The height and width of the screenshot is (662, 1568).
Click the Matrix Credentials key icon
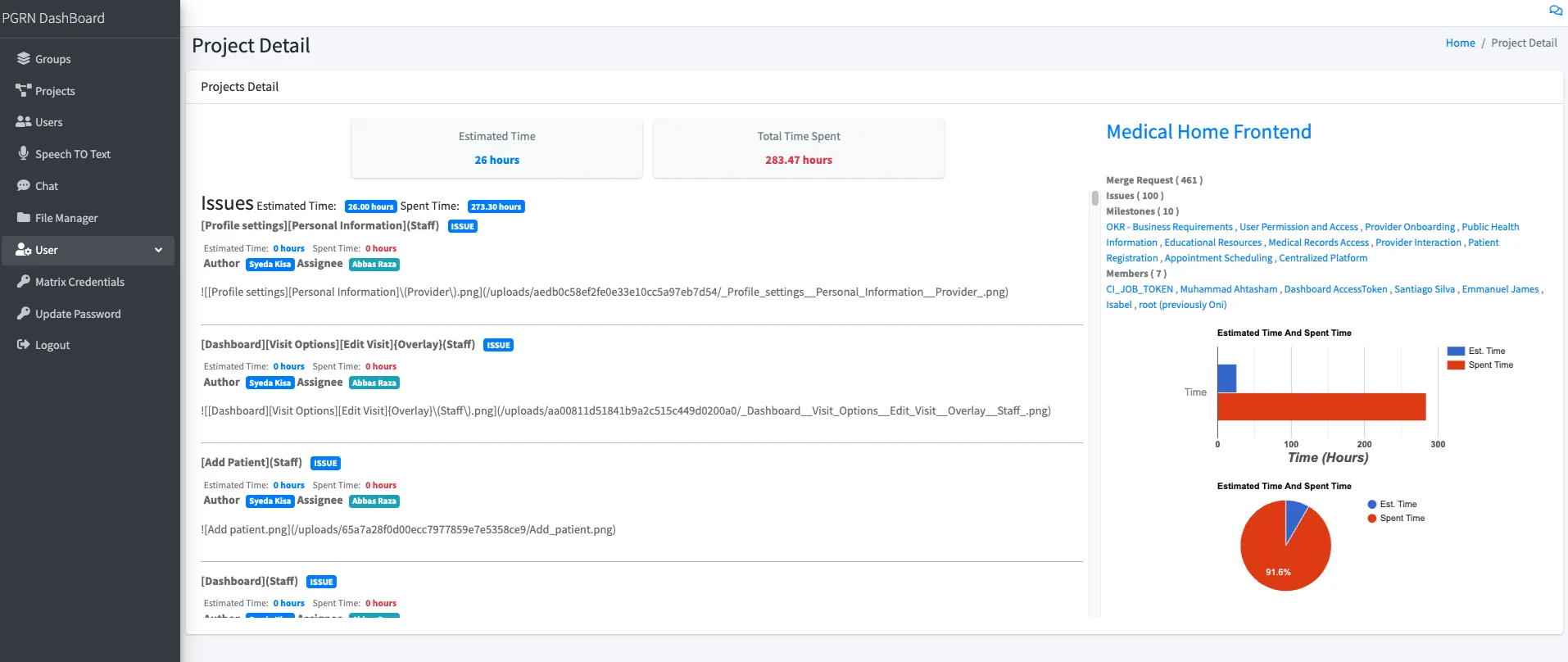coord(23,282)
